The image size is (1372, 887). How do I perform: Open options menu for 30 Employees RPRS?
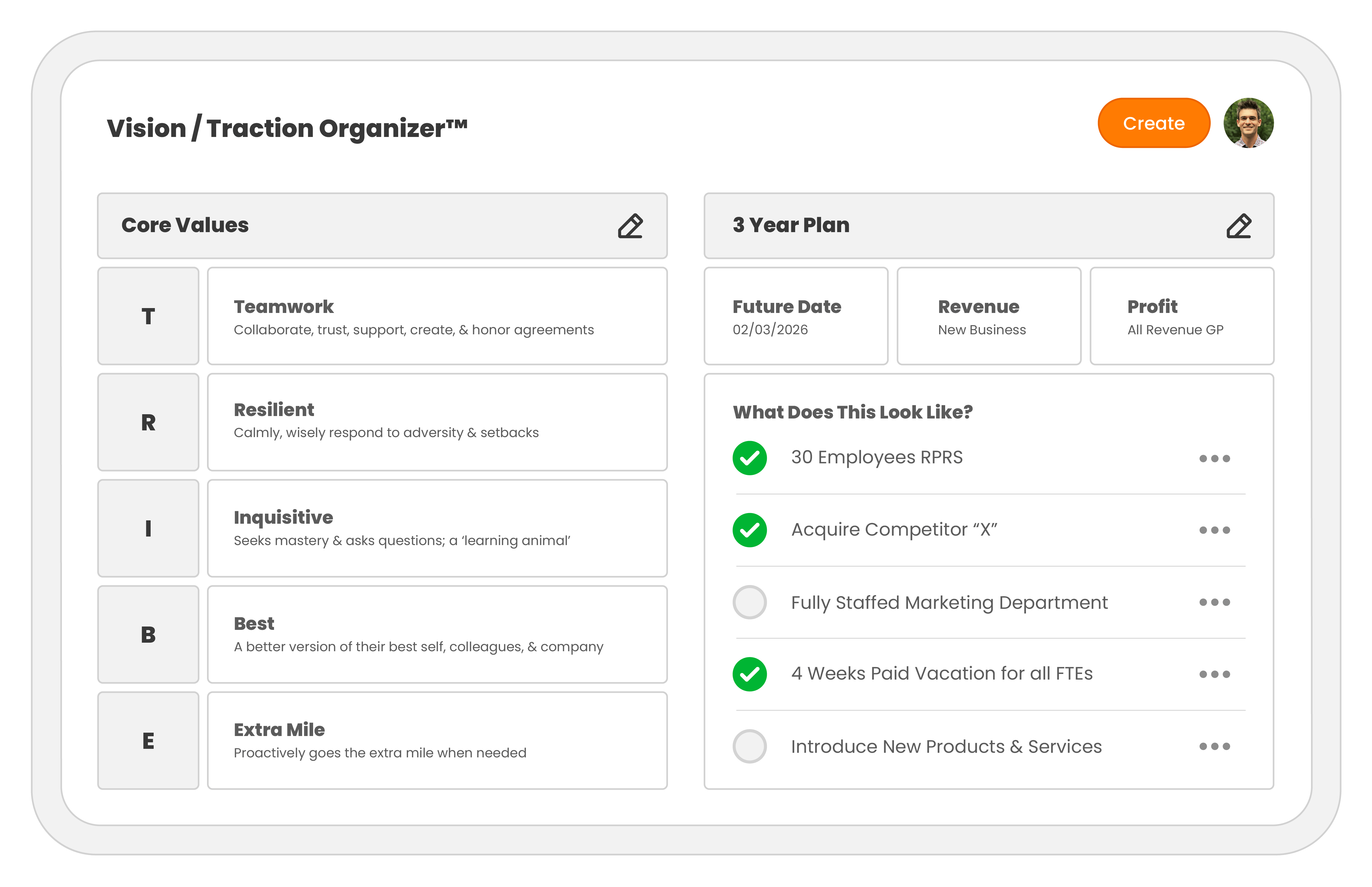[1215, 458]
